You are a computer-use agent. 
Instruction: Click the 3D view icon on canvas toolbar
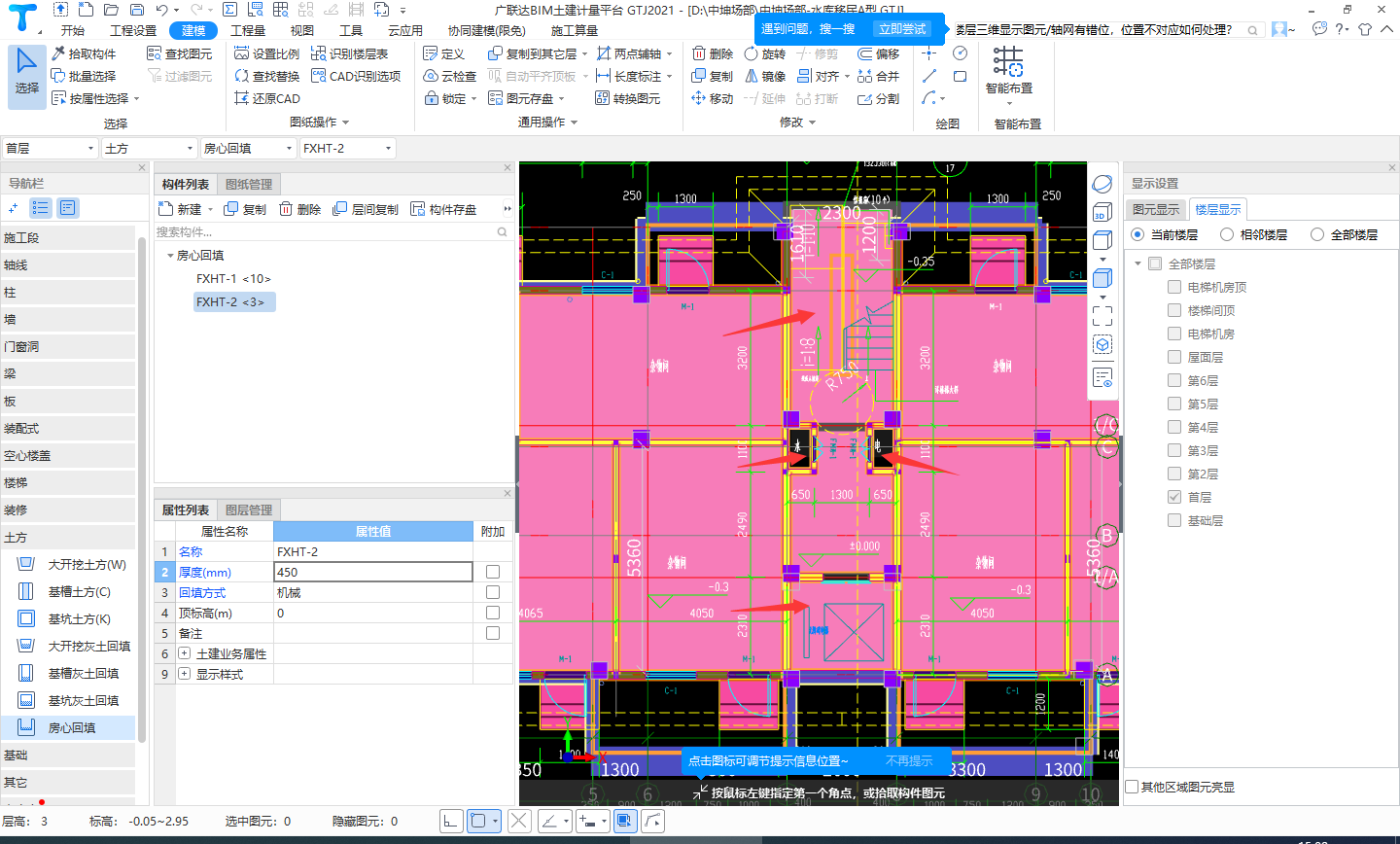pyautogui.click(x=1102, y=213)
